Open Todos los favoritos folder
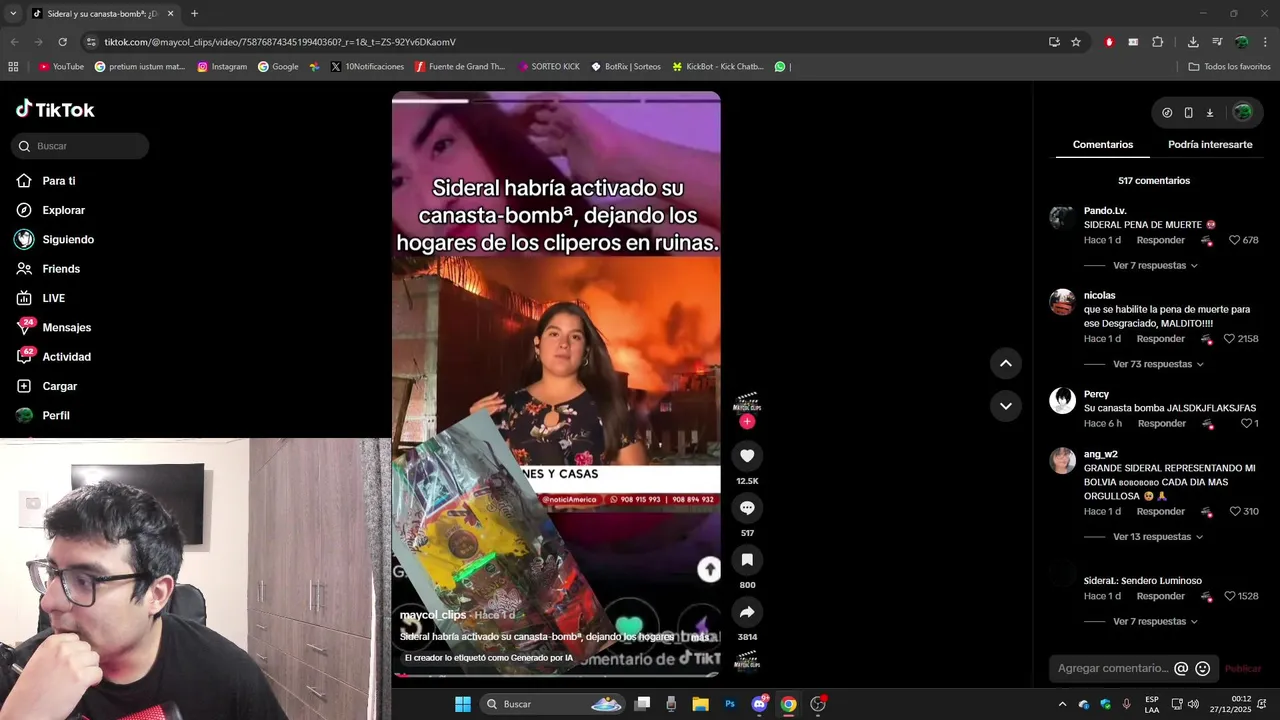 tap(1229, 67)
